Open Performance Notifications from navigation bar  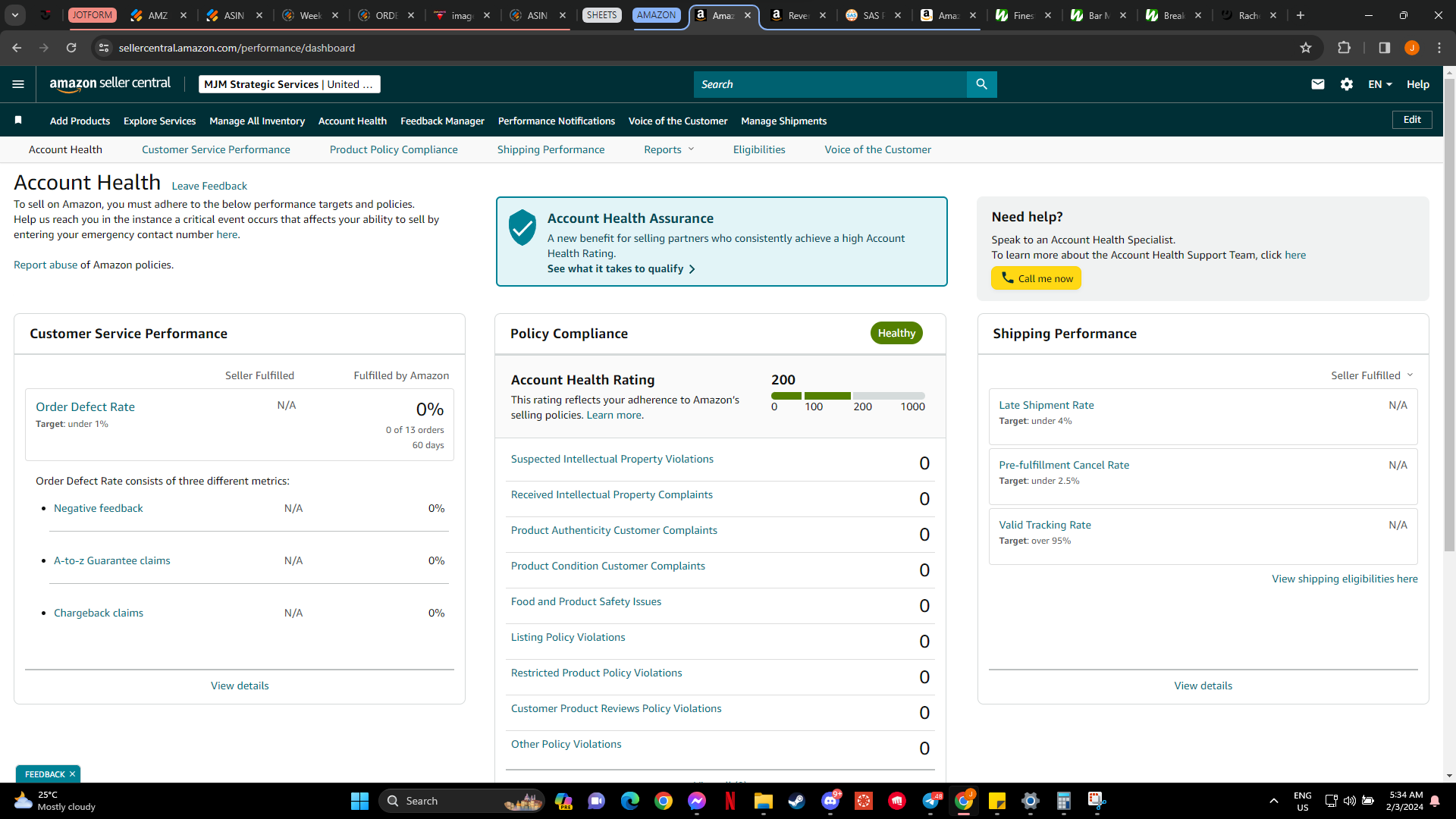click(557, 121)
